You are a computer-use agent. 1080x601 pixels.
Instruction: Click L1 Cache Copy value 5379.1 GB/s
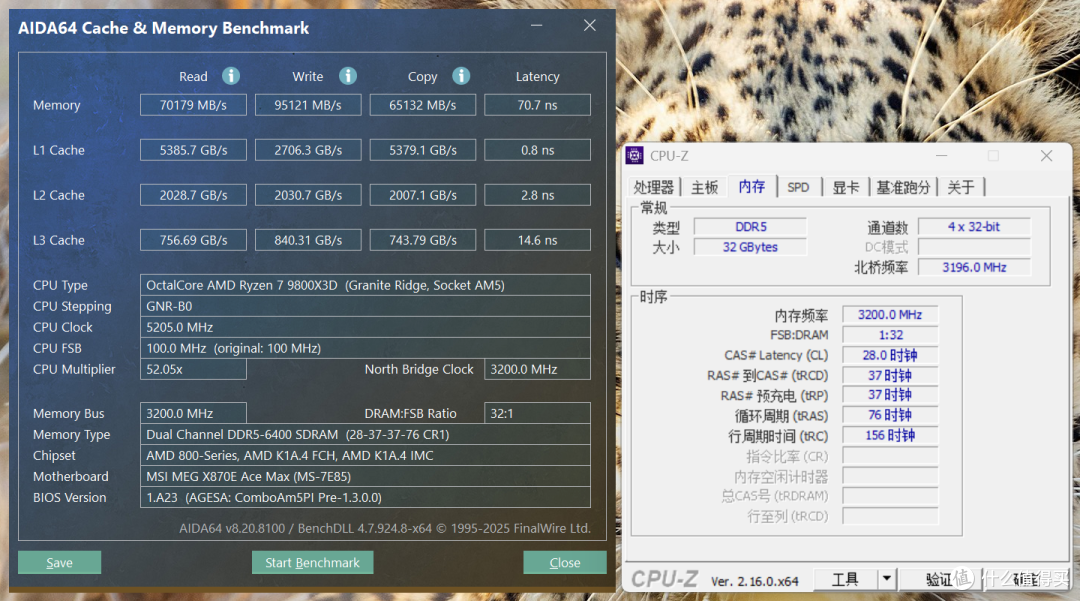(x=423, y=150)
